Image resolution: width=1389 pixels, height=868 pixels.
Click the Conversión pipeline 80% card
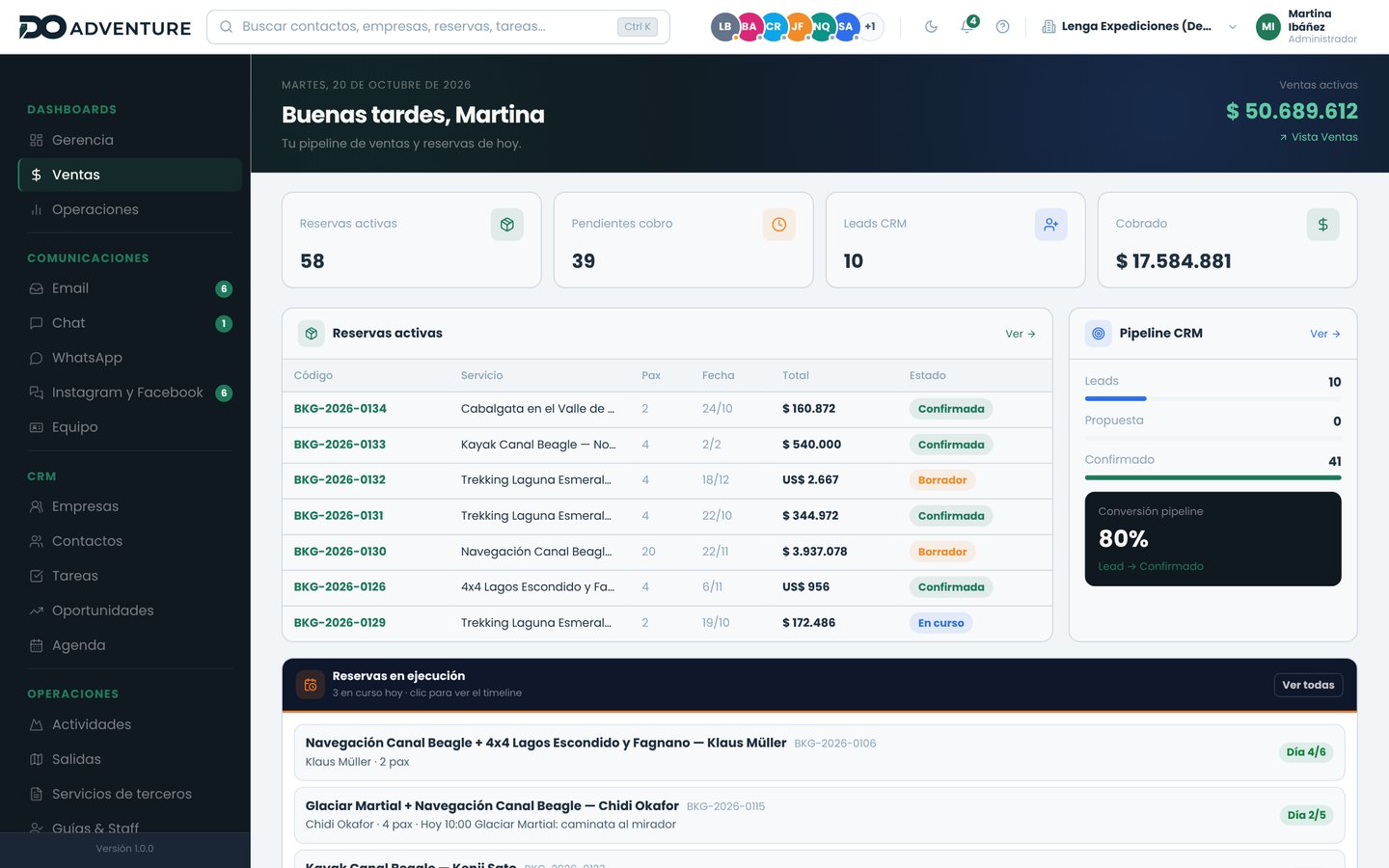[x=1213, y=539]
